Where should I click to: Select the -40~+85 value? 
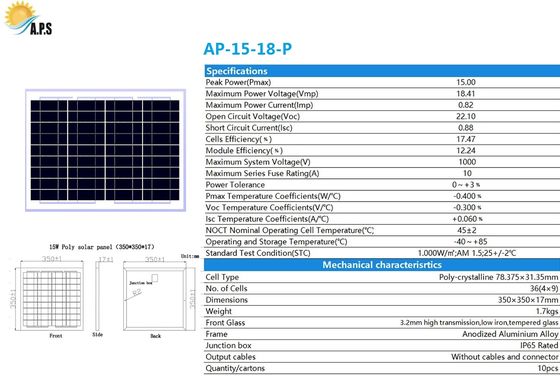[x=471, y=242]
